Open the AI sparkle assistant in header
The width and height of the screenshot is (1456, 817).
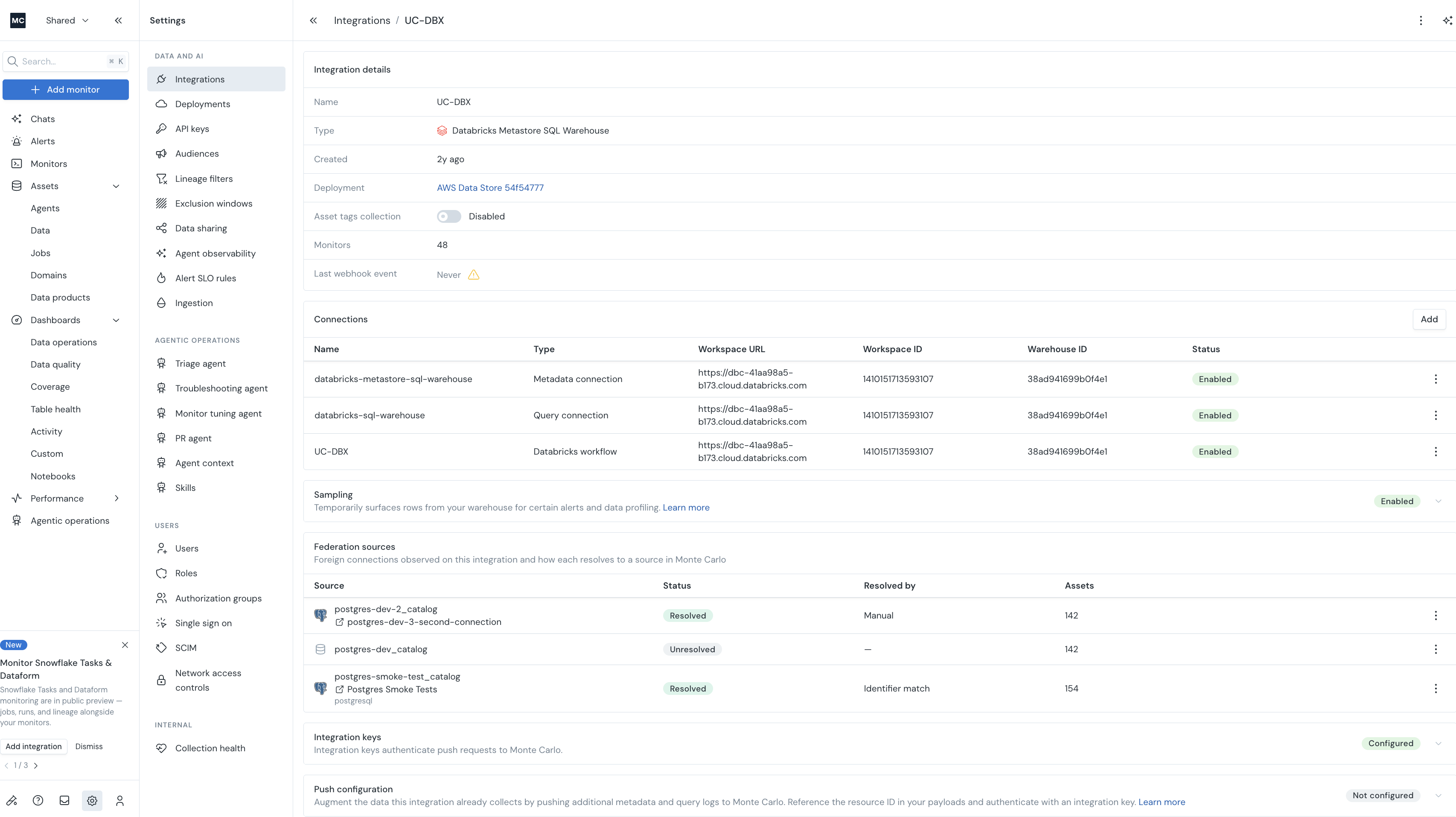coord(1447,20)
